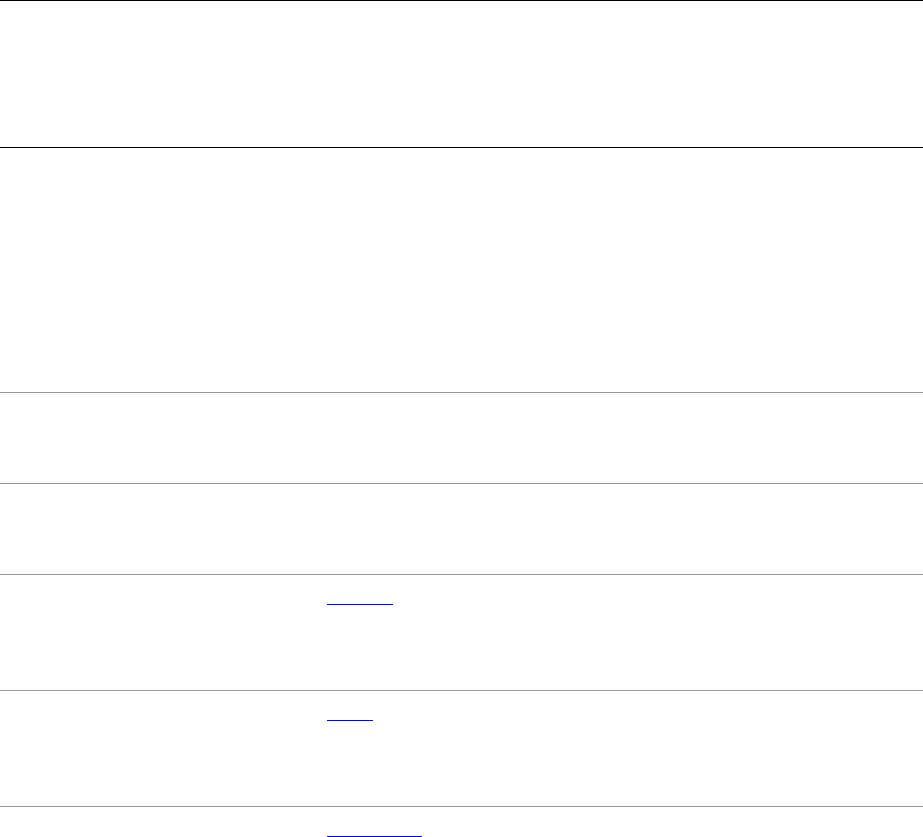Click the second black horizontal divider line
The image size is (923, 837).
point(462,147)
